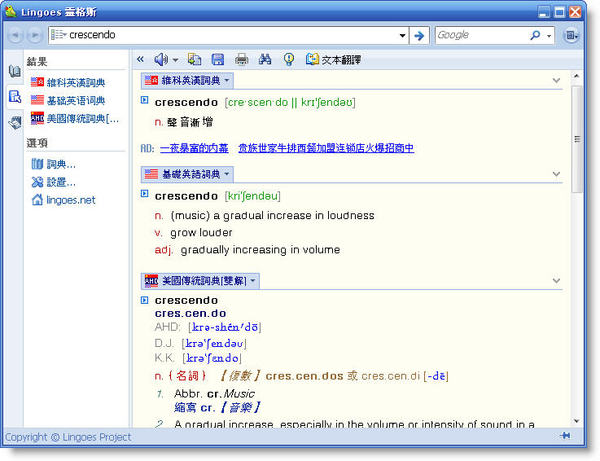Image resolution: width=600 pixels, height=461 pixels.
Task: Minimize the Lingoes window
Action: [x=544, y=12]
